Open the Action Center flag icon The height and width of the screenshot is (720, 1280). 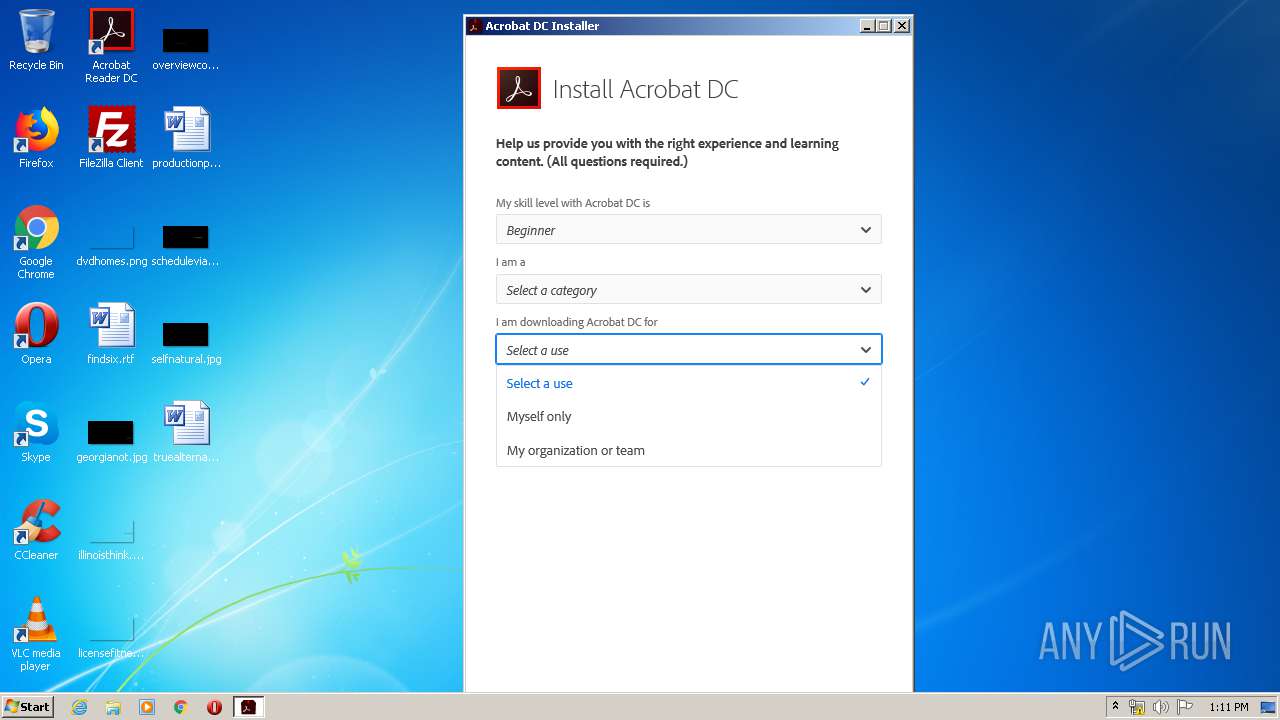[1184, 707]
